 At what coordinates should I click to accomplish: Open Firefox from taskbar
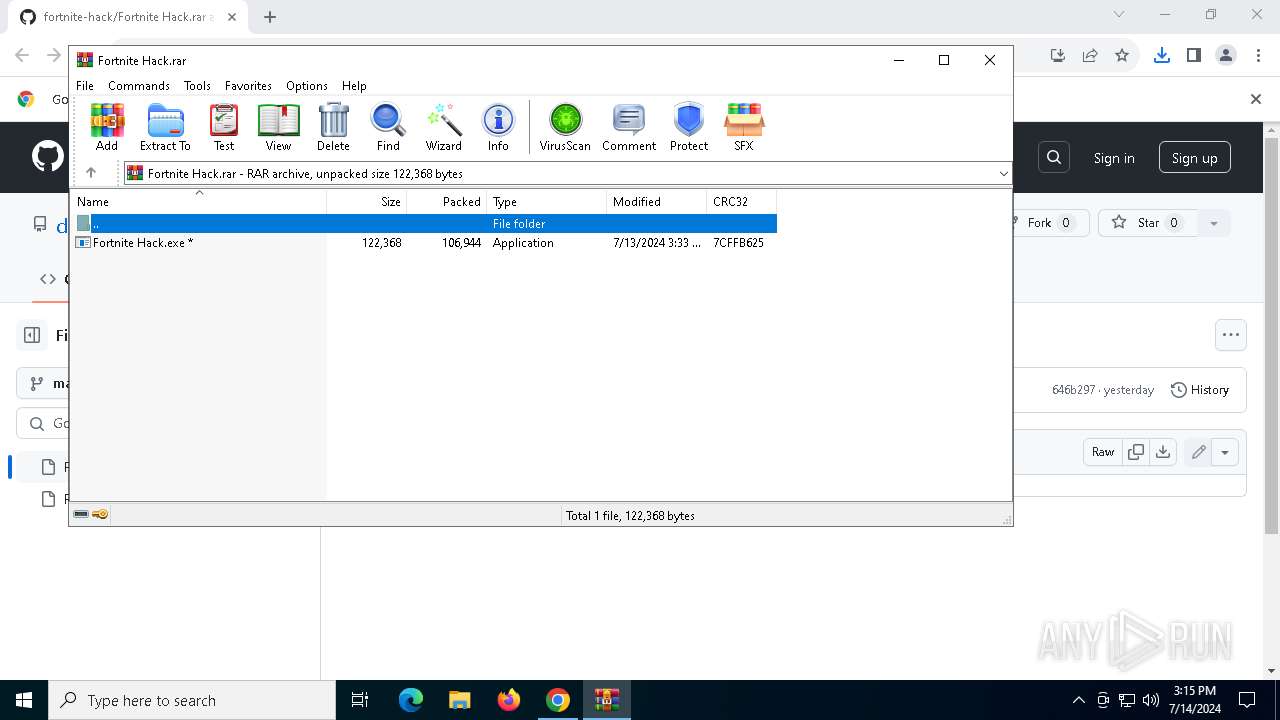pos(509,700)
